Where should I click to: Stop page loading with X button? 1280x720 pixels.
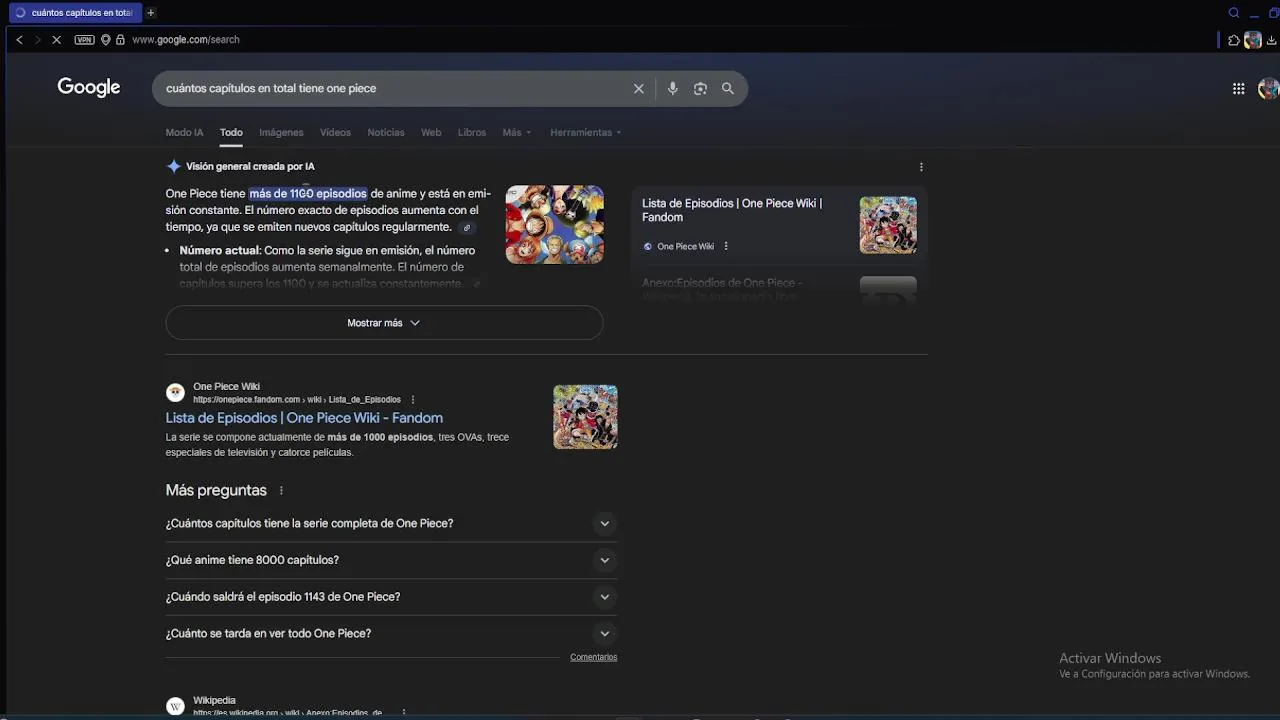[x=56, y=40]
